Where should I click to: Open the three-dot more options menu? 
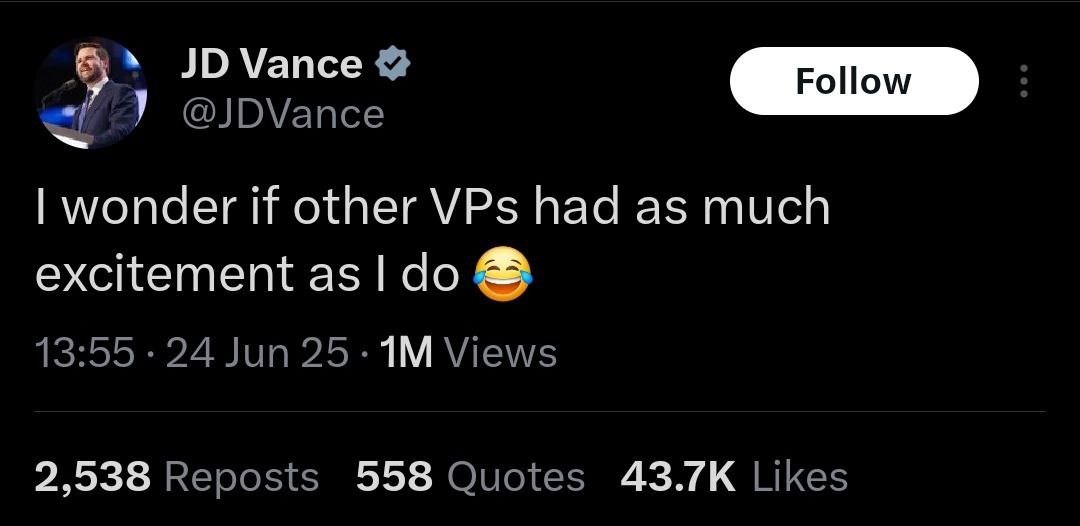(x=1022, y=82)
